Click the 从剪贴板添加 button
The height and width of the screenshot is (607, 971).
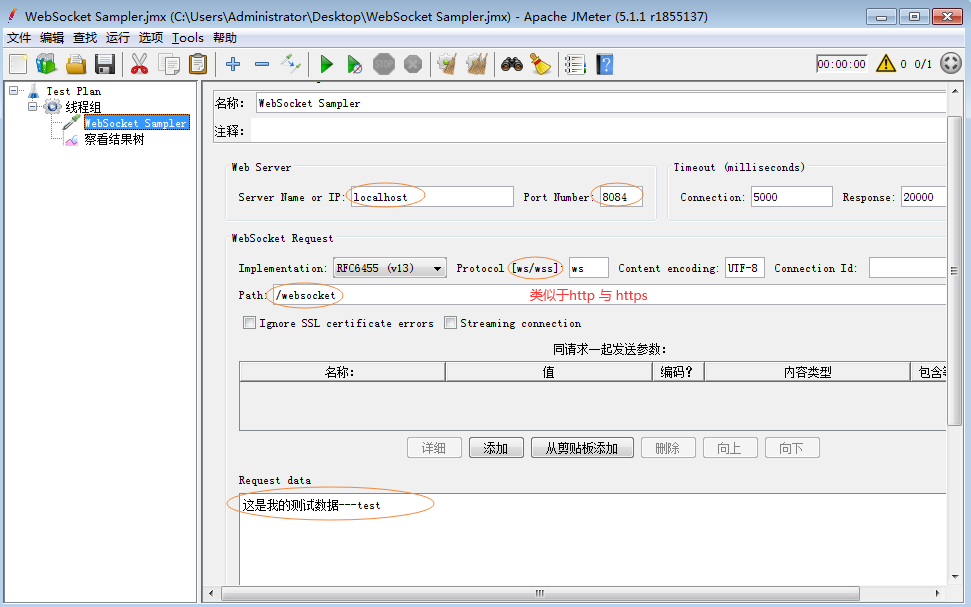(582, 448)
